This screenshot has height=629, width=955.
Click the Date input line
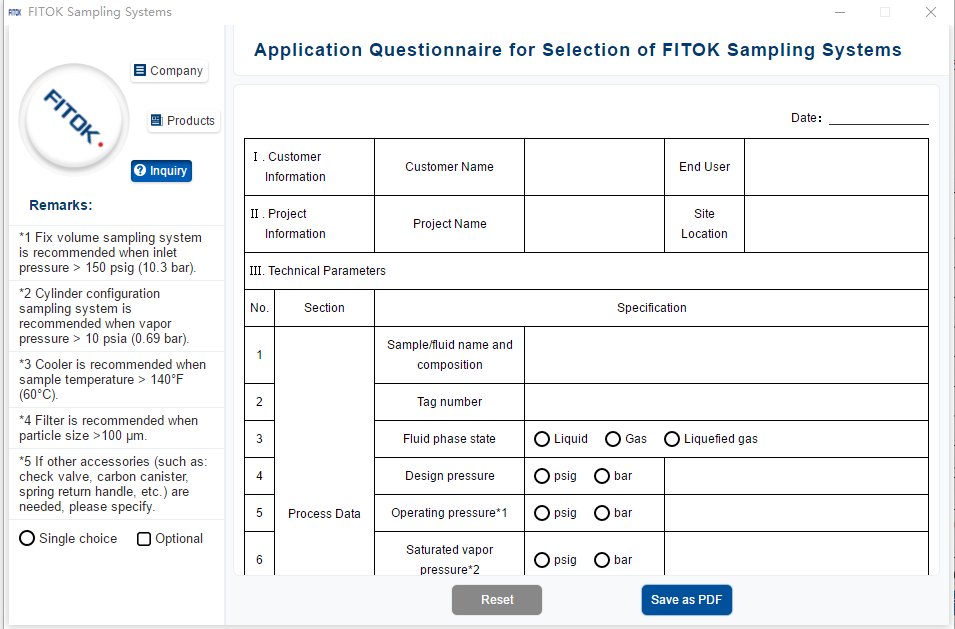(878, 117)
